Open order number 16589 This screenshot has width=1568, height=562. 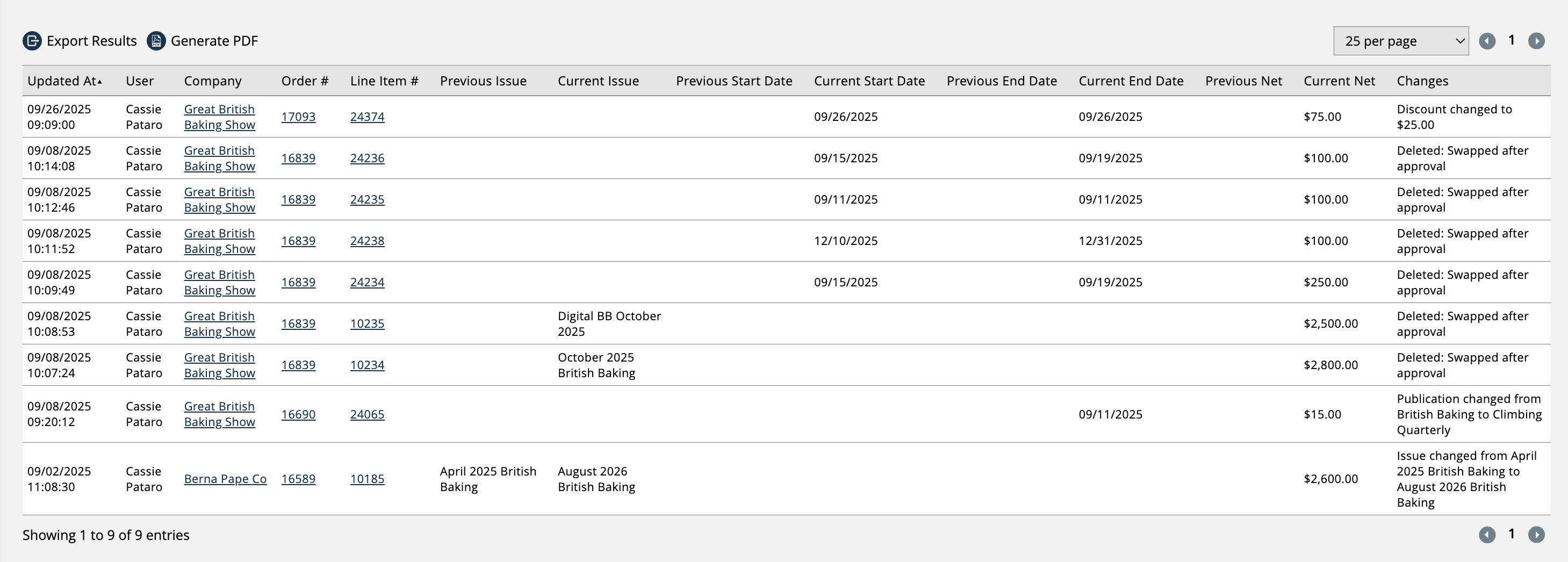tap(298, 479)
